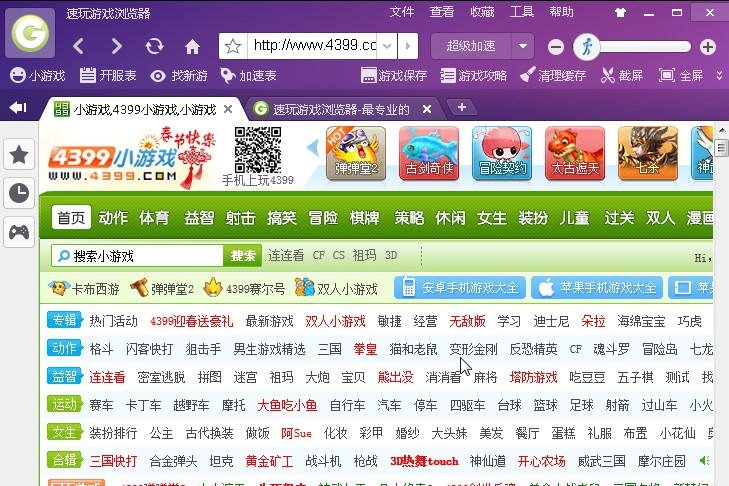Open the 七杀 game thumbnail
The width and height of the screenshot is (729, 486).
648,153
